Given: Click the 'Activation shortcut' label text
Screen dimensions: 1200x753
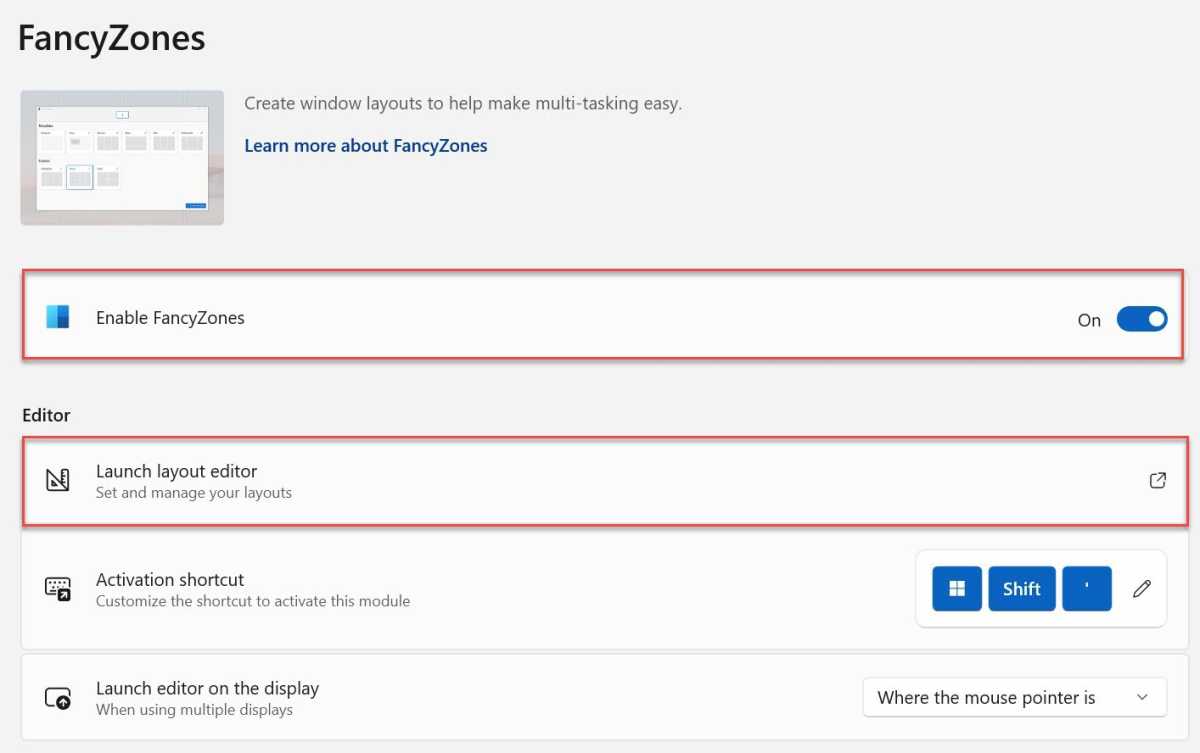Looking at the screenshot, I should click(x=170, y=579).
